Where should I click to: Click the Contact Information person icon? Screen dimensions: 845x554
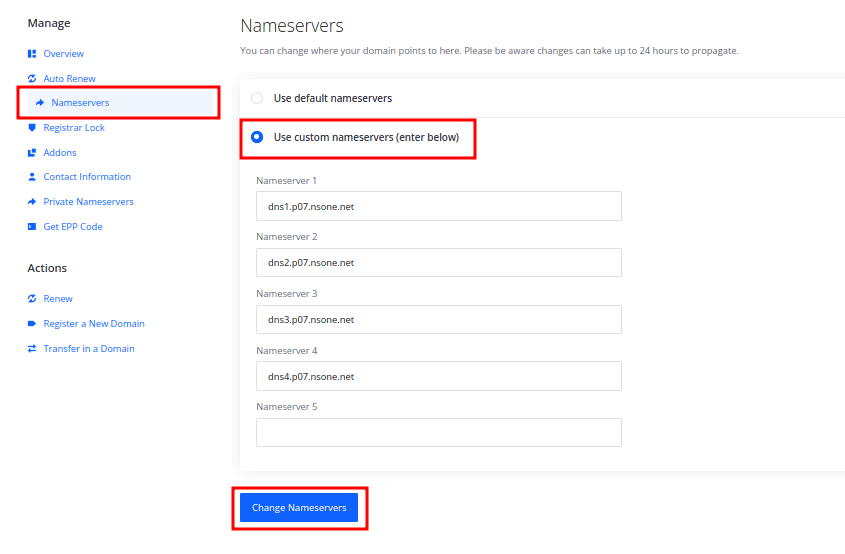click(x=32, y=177)
